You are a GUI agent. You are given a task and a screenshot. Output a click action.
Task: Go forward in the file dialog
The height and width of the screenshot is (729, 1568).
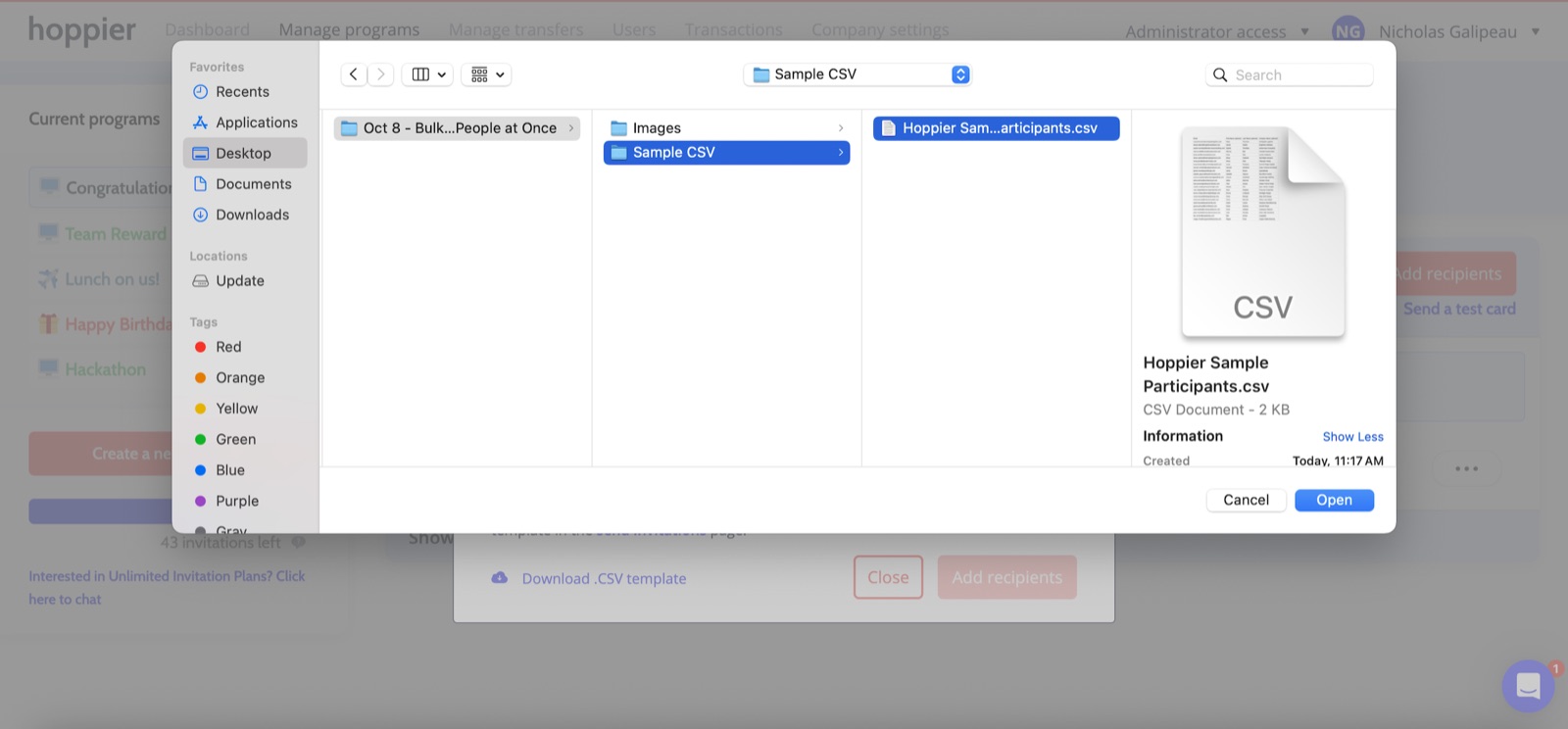click(x=381, y=74)
